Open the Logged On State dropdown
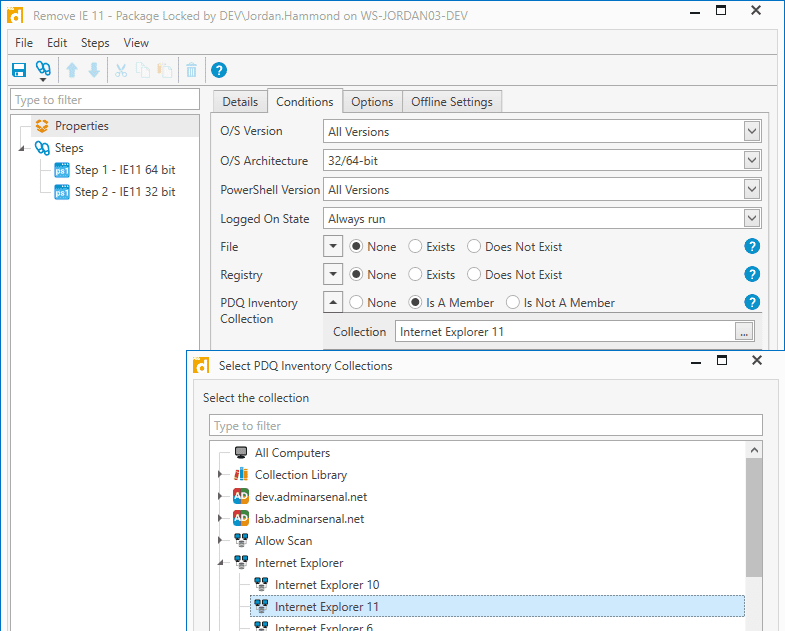This screenshot has height=631, width=785. coord(751,219)
